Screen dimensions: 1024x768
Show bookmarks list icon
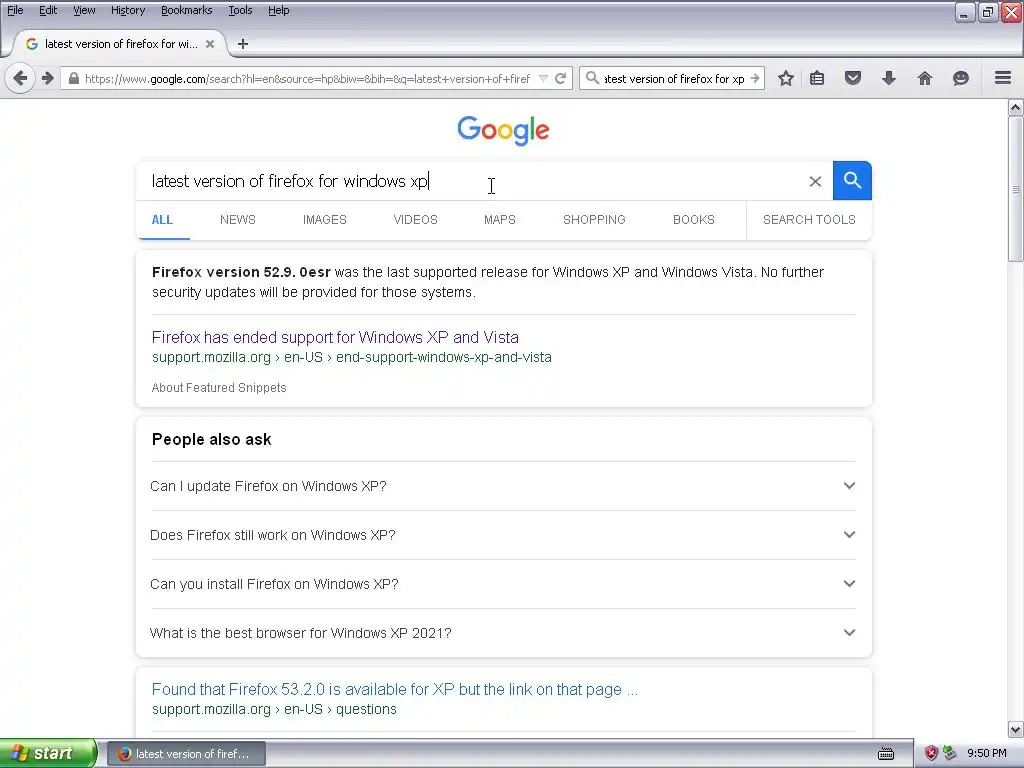pos(817,78)
